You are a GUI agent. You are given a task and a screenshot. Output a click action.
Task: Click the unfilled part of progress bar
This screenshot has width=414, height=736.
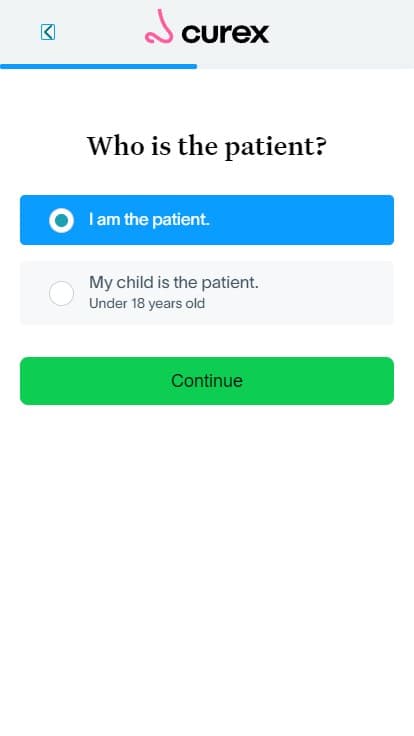coord(306,66)
